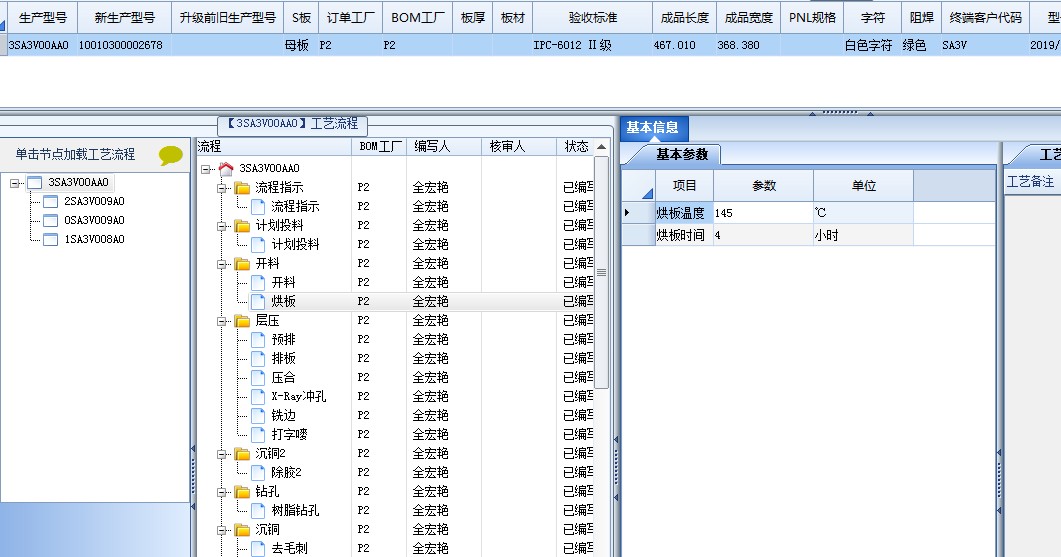Viewport: 1061px width, 557px height.
Task: Collapse the 流程指示 folder node
Action: click(x=221, y=188)
